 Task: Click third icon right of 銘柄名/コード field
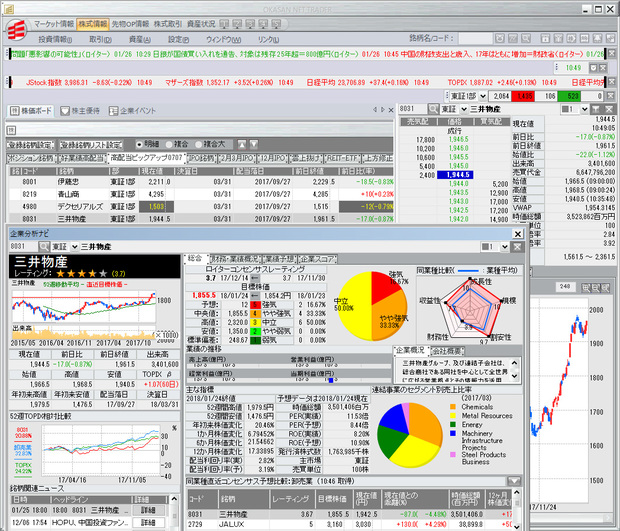(525, 38)
